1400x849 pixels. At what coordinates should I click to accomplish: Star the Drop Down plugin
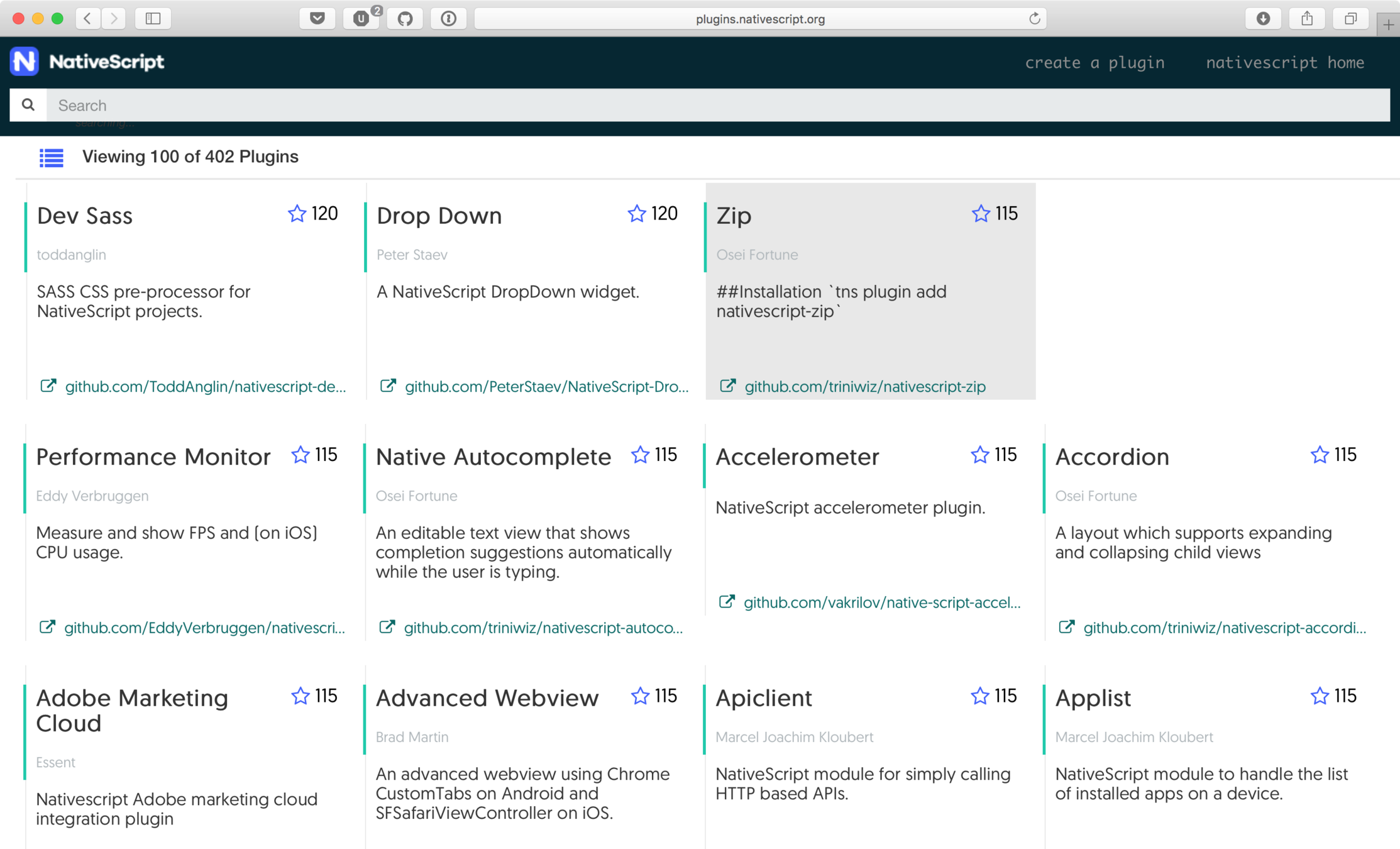[637, 214]
